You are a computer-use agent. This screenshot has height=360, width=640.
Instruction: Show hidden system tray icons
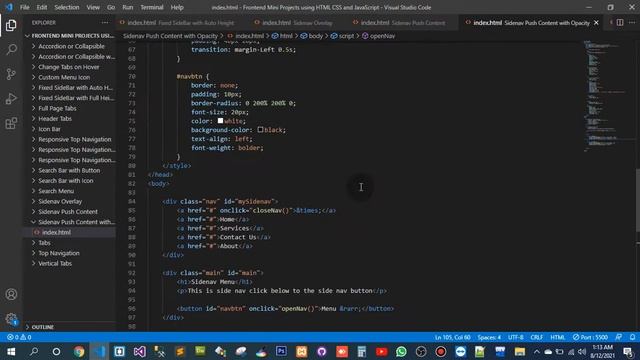coord(537,352)
